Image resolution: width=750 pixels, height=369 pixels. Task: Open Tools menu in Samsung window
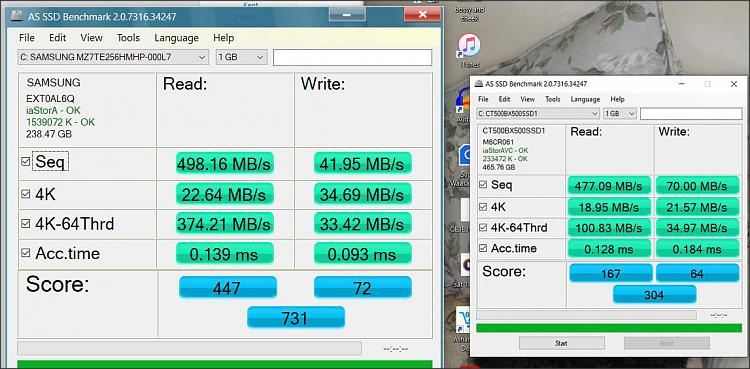tap(128, 38)
